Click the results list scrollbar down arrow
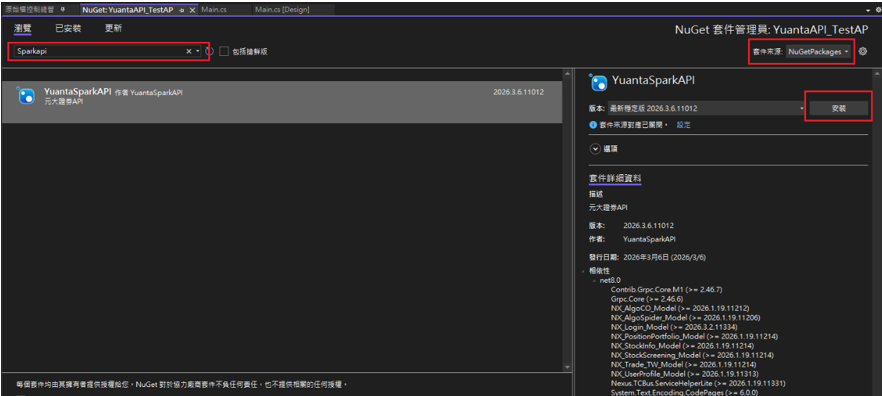This screenshot has height=396, width=882. (567, 367)
